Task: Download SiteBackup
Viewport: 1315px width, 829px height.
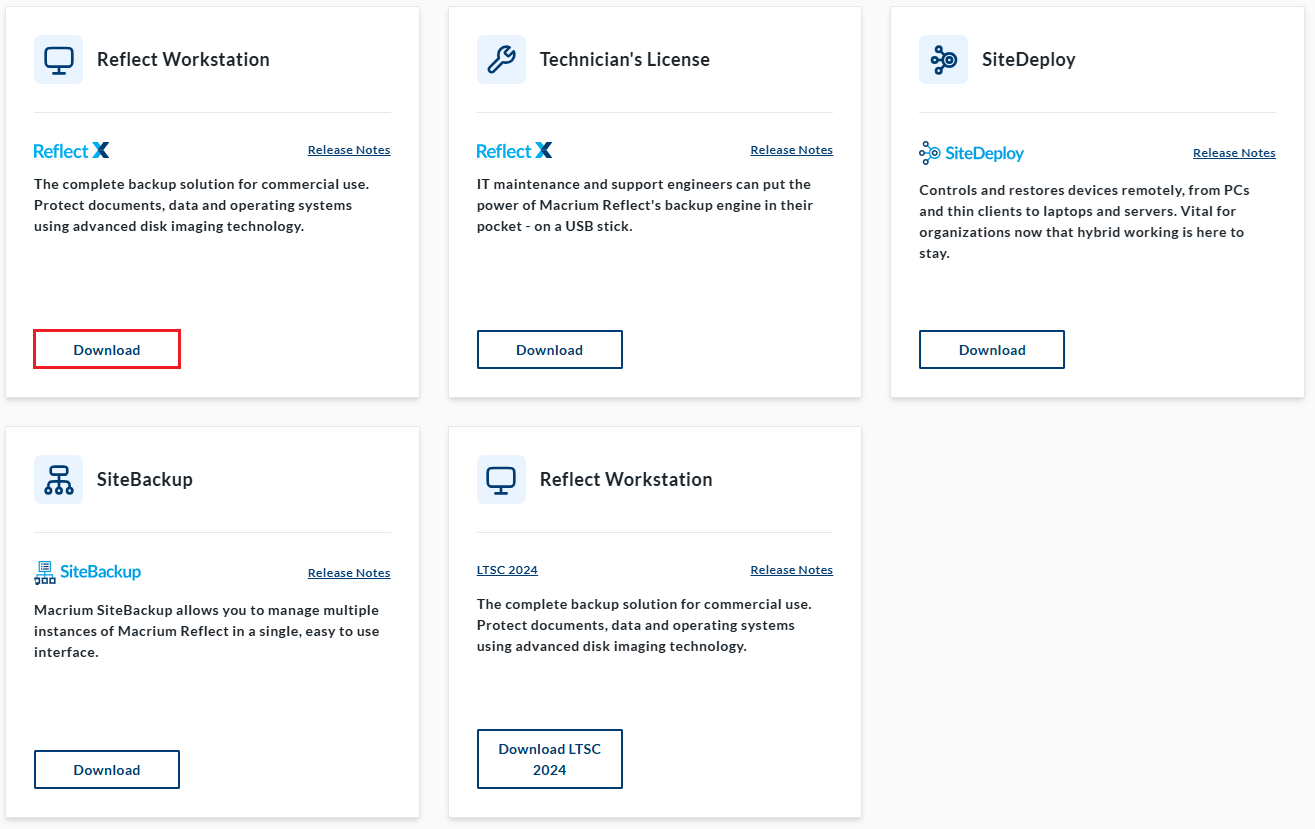Action: (106, 769)
